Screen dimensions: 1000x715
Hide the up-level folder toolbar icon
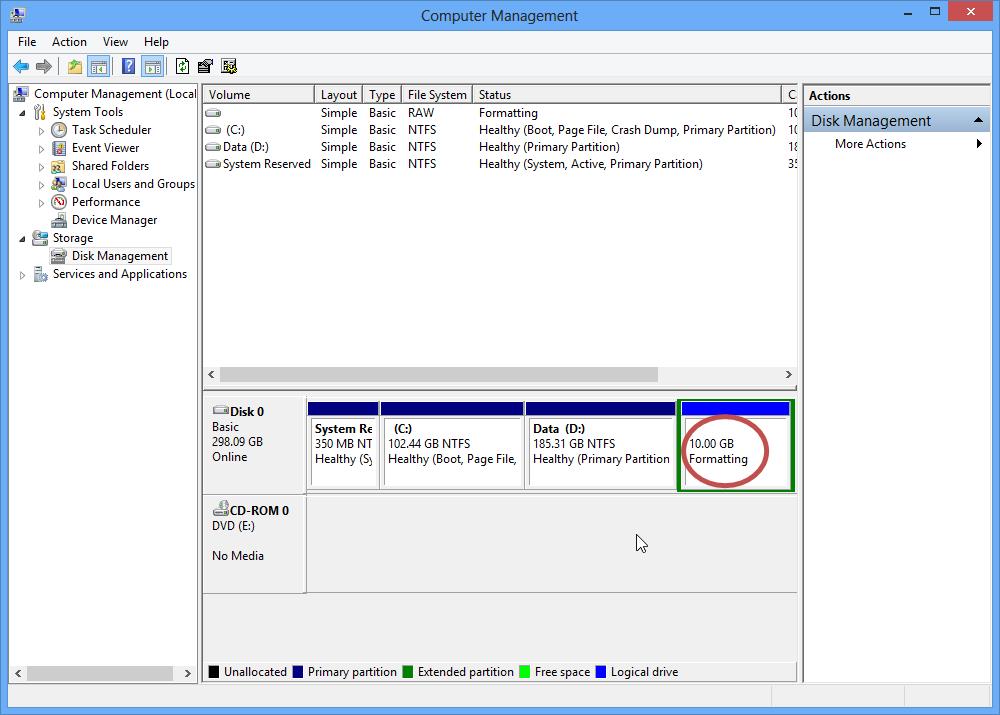click(x=74, y=66)
